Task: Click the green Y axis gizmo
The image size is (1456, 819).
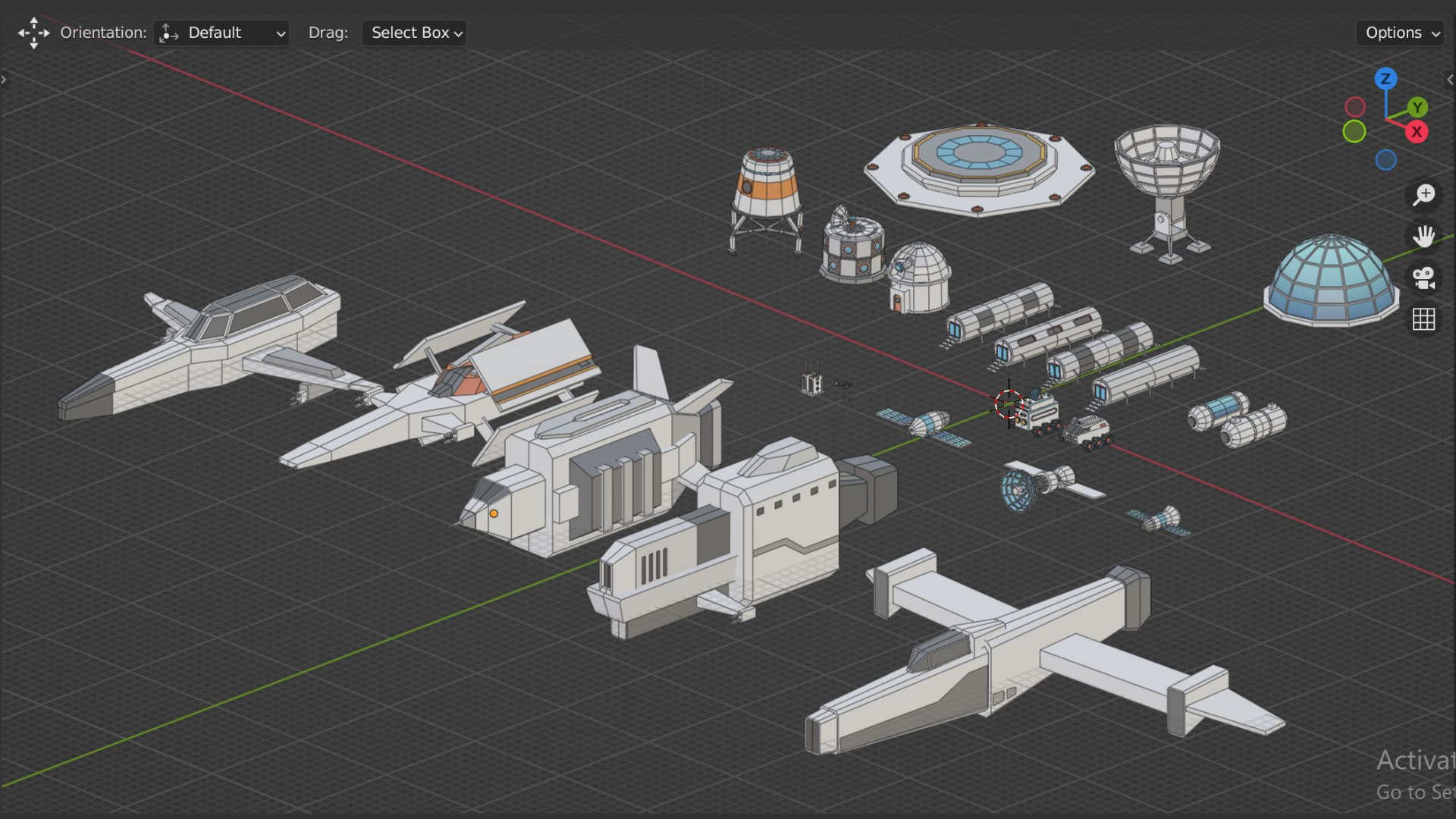Action: pos(1417,108)
